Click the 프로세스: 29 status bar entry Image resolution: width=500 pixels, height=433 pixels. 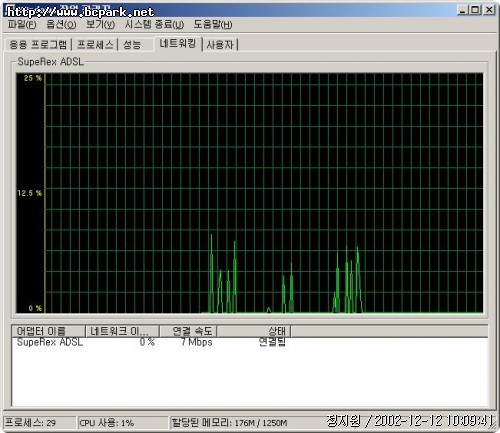[39, 423]
